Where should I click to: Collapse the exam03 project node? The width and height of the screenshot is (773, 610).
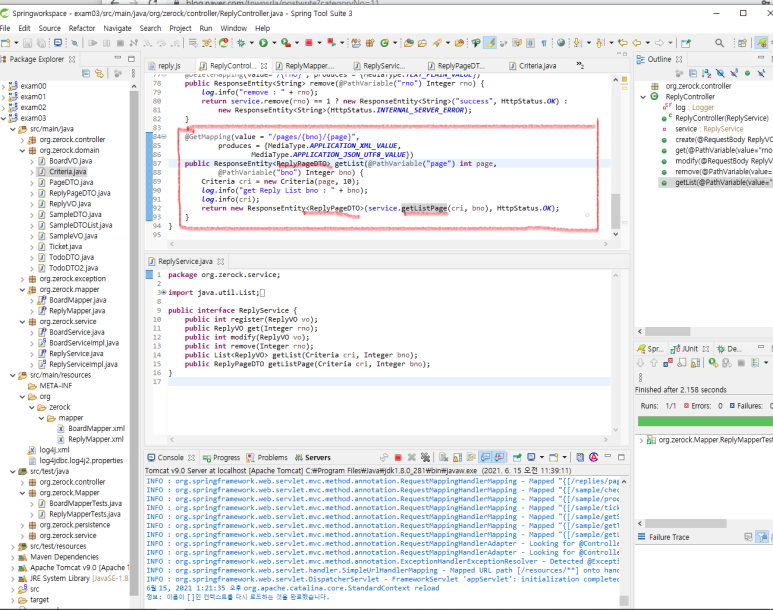(x=4, y=118)
